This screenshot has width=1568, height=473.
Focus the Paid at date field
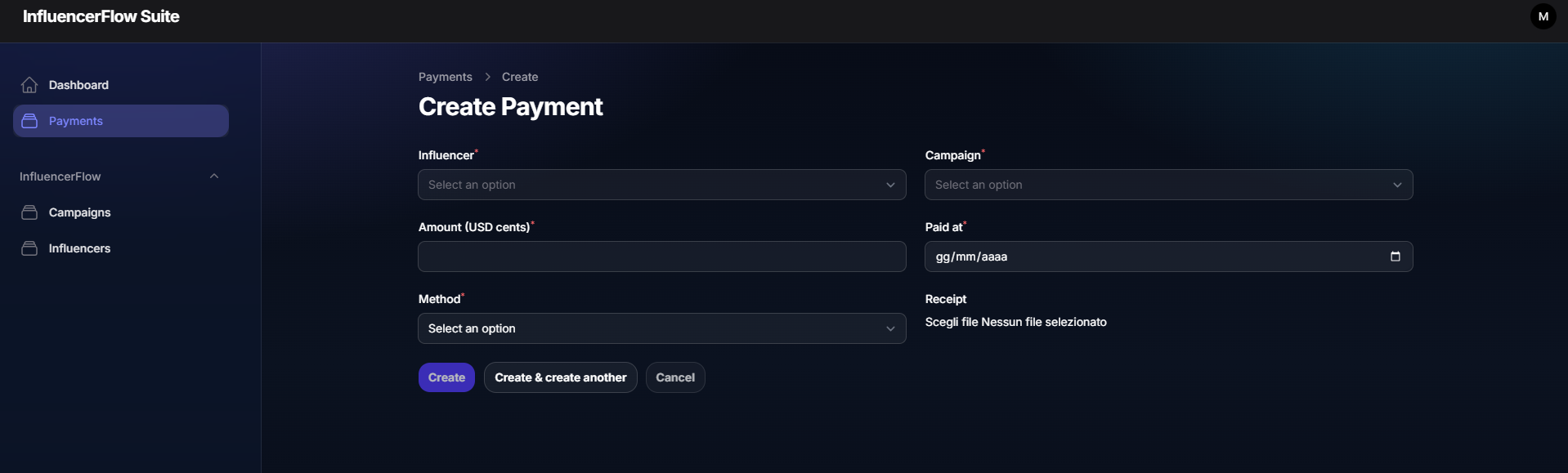pos(1168,257)
